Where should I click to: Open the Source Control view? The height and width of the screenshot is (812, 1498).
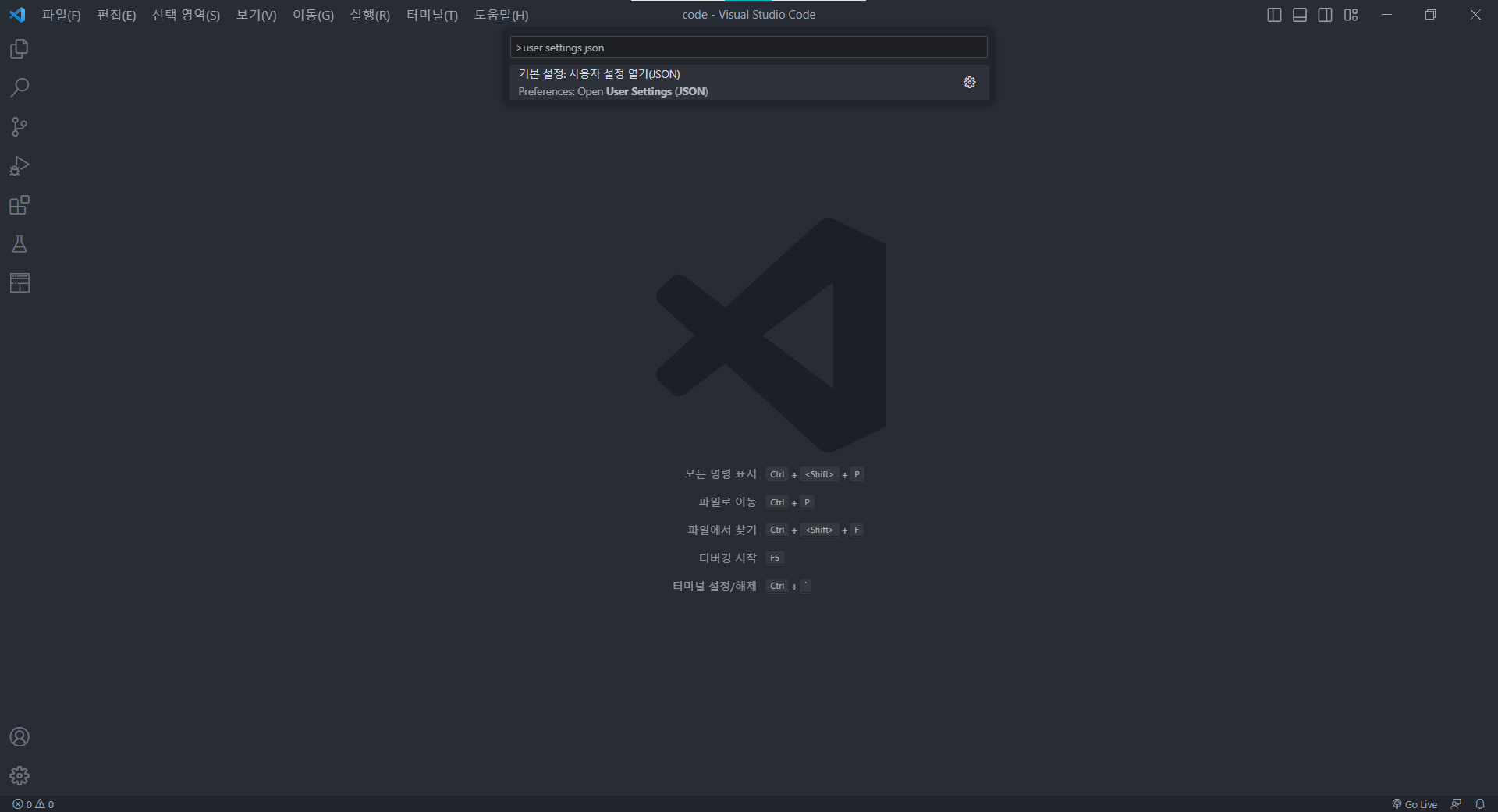pyautogui.click(x=20, y=126)
